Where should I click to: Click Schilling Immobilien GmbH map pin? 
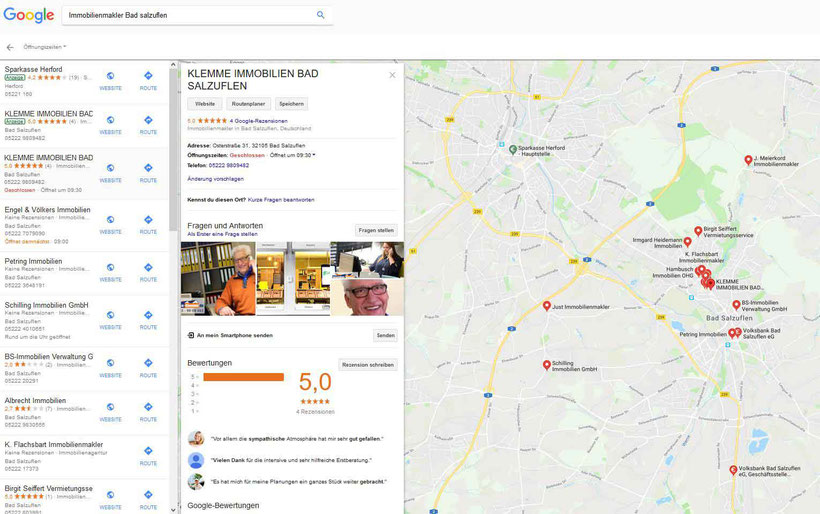click(546, 365)
